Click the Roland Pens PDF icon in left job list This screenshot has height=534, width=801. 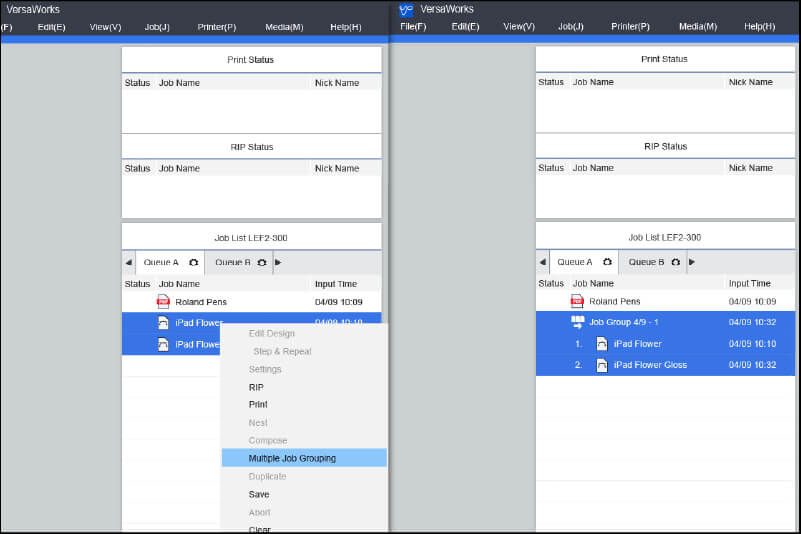[x=163, y=302]
